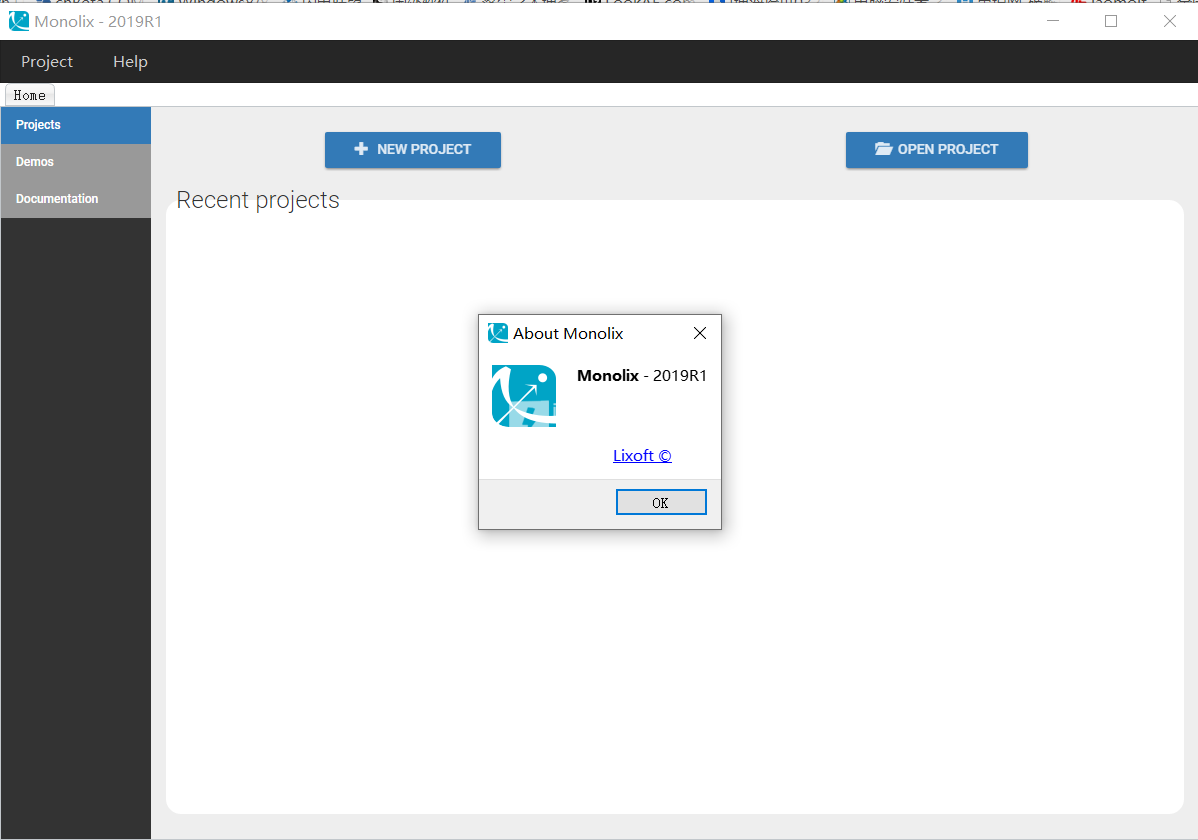Open the Documentation section
This screenshot has height=840, width=1198.
click(76, 199)
